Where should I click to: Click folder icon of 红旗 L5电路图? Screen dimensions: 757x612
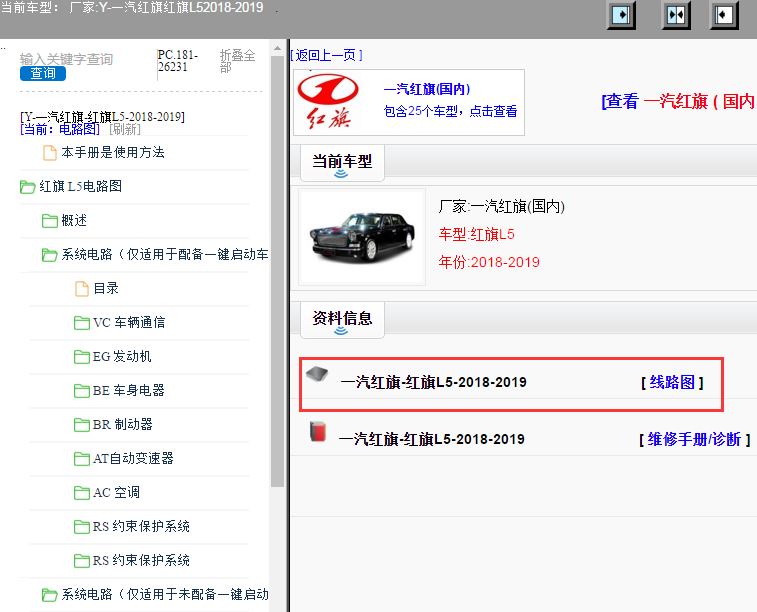(x=28, y=187)
